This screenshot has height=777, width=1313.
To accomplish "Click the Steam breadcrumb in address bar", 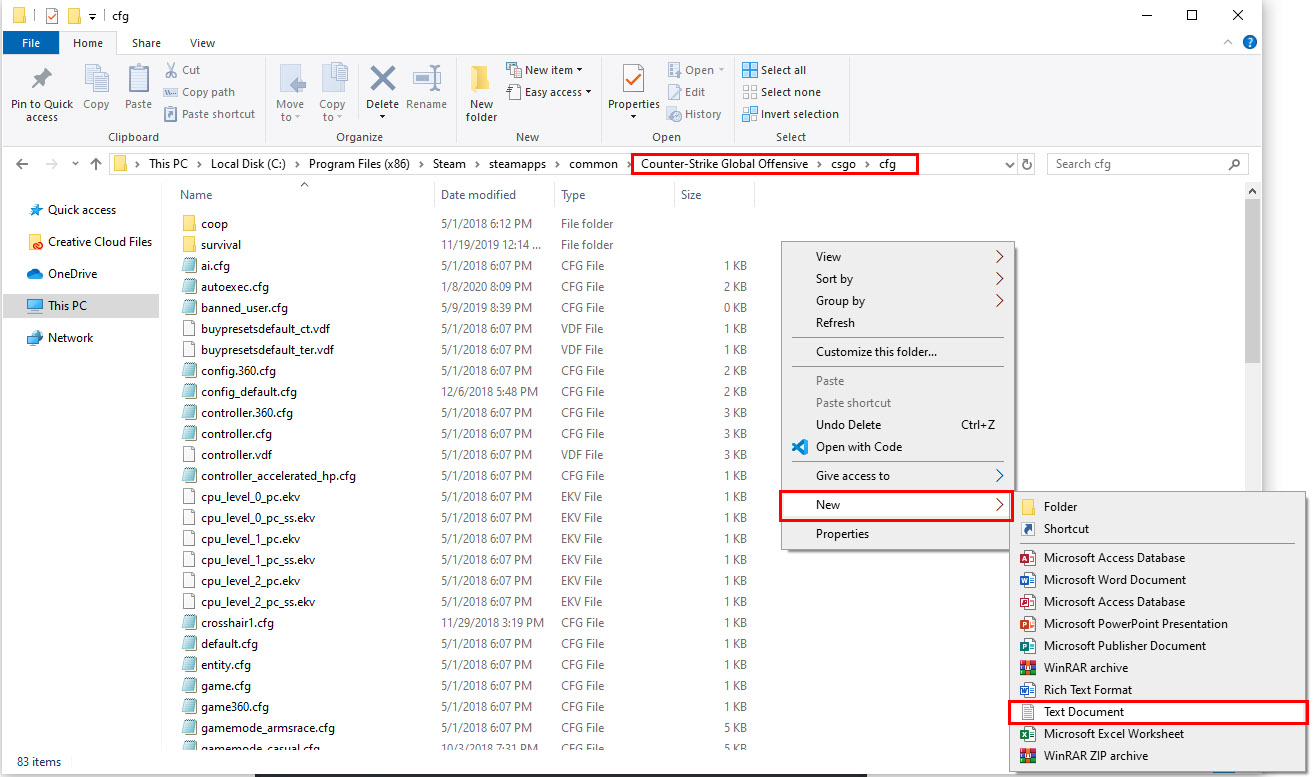I will (x=449, y=164).
